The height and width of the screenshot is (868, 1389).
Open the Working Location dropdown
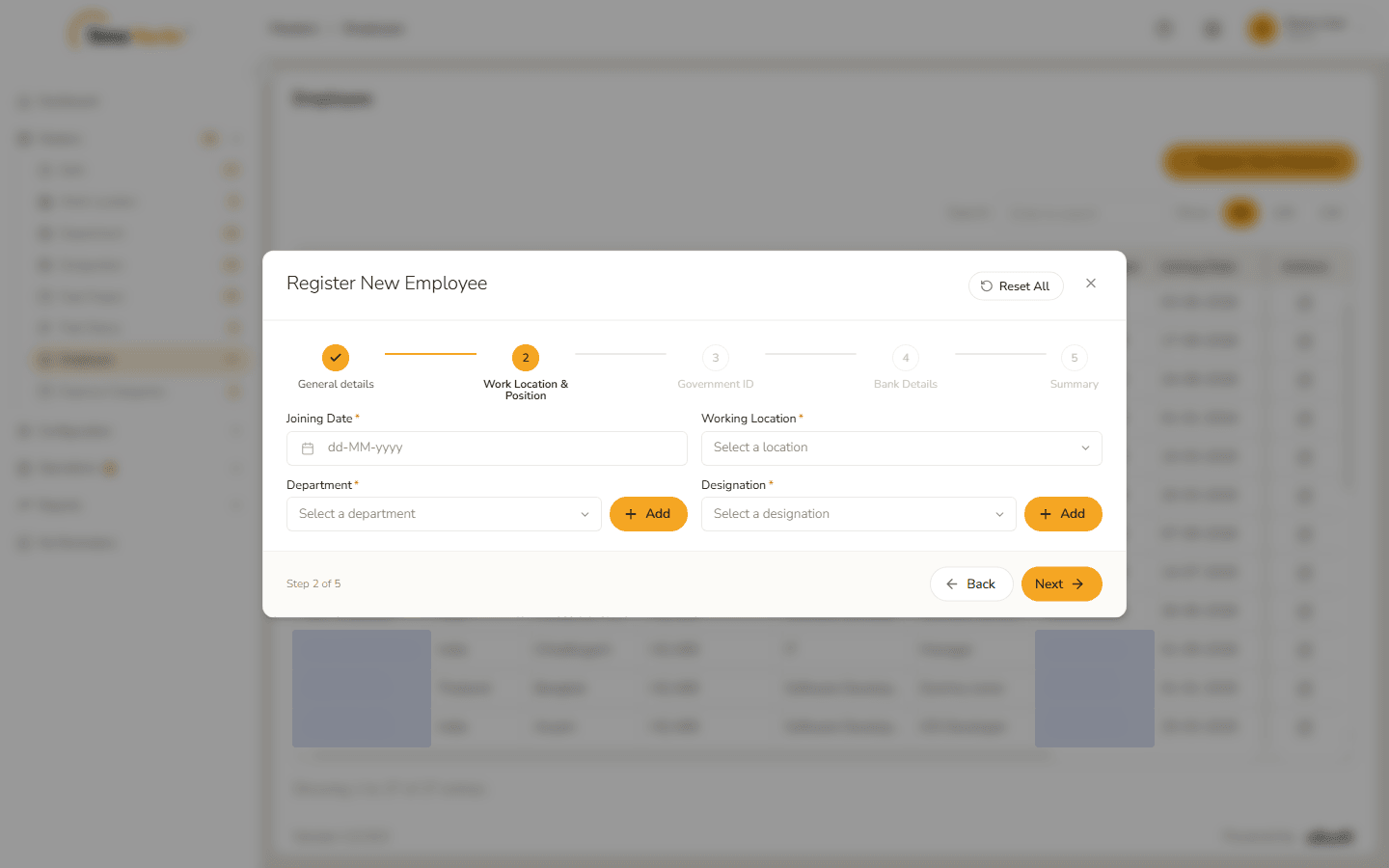(x=902, y=448)
